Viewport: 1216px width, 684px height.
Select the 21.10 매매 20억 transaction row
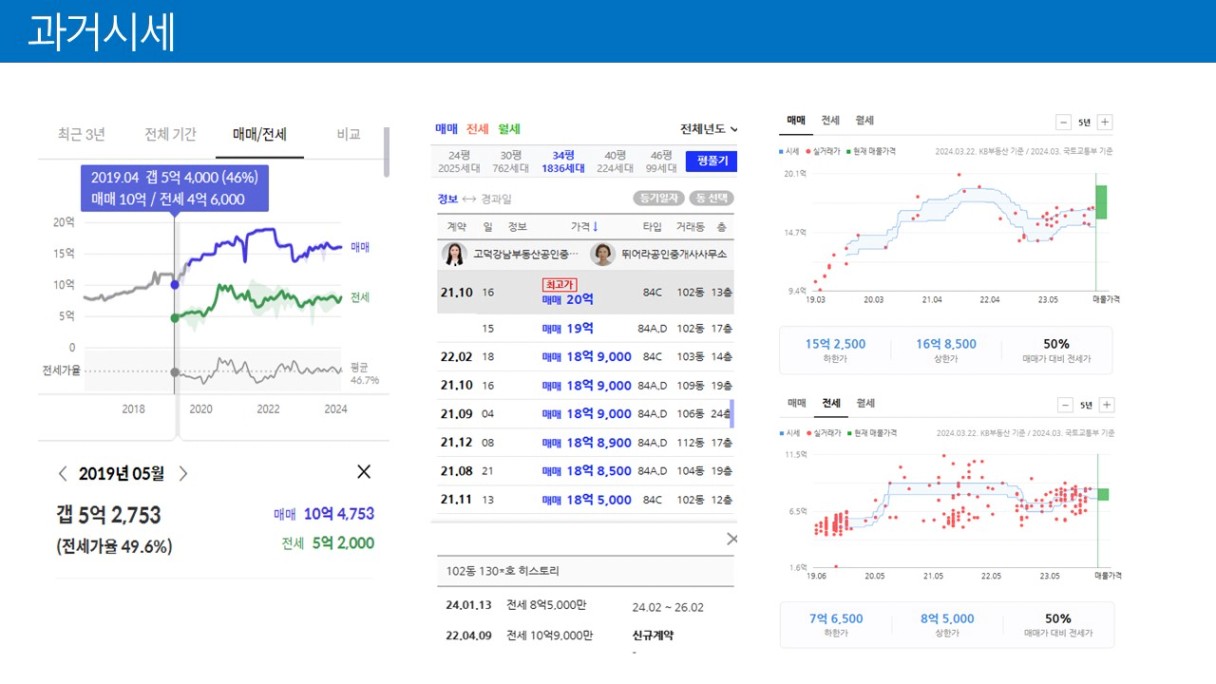(x=586, y=291)
